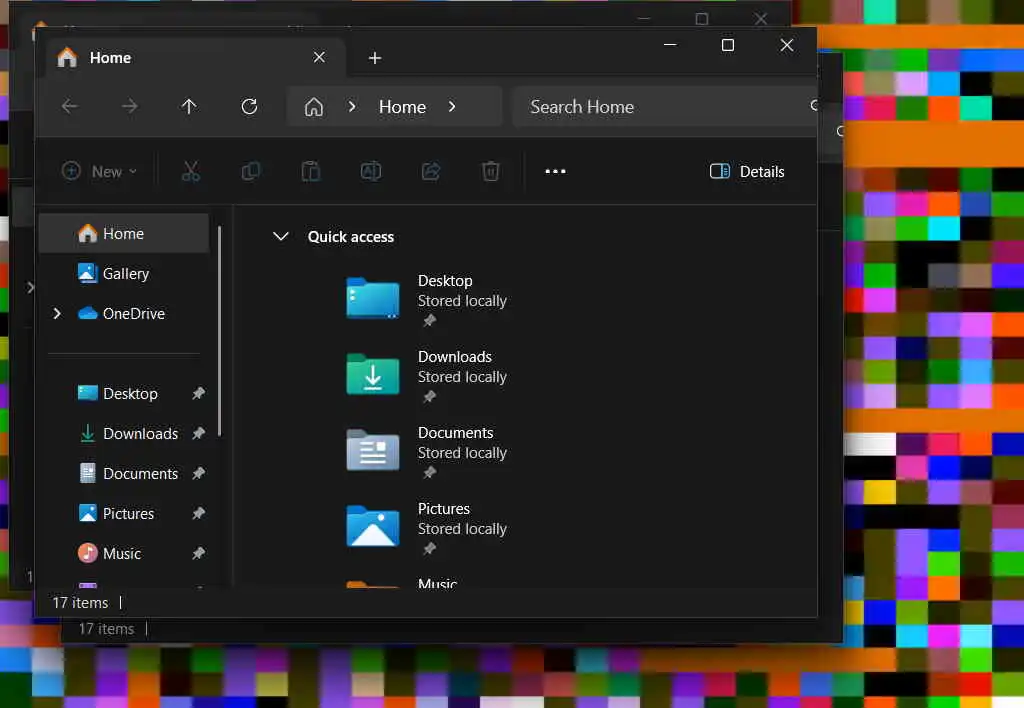Open the See more ellipsis menu
Screen dimensions: 1024x708
(x=555, y=171)
